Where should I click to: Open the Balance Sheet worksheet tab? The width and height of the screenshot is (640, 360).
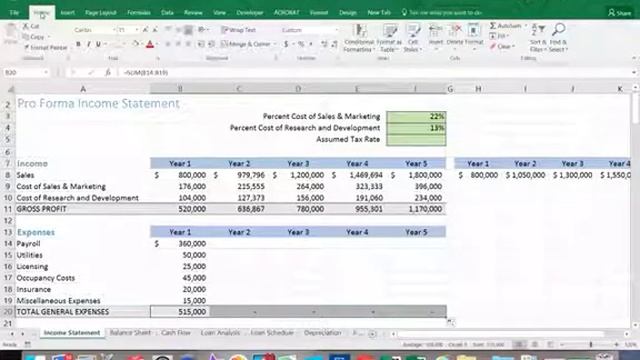click(x=130, y=333)
